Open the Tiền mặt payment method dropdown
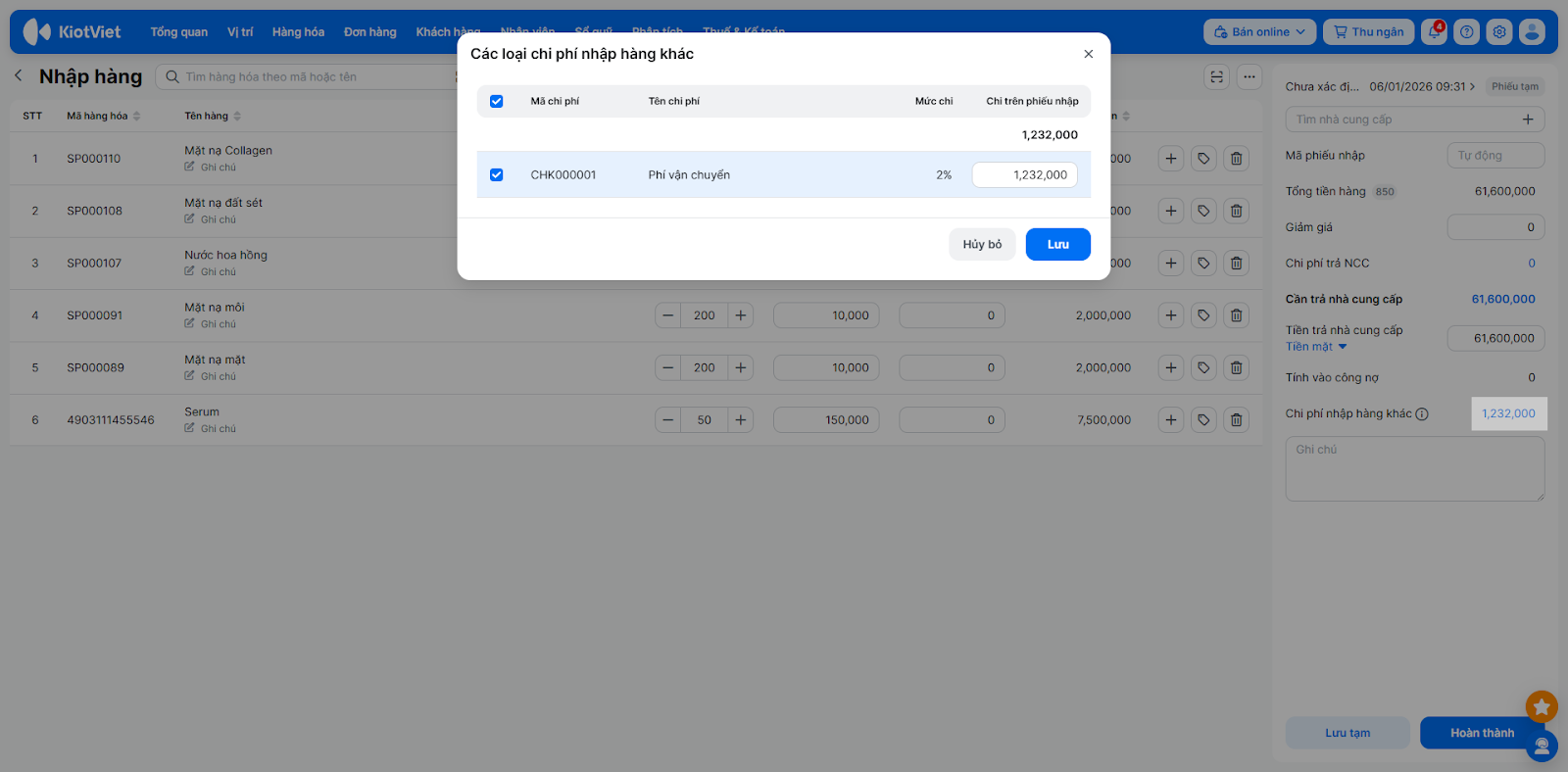 click(1316, 347)
